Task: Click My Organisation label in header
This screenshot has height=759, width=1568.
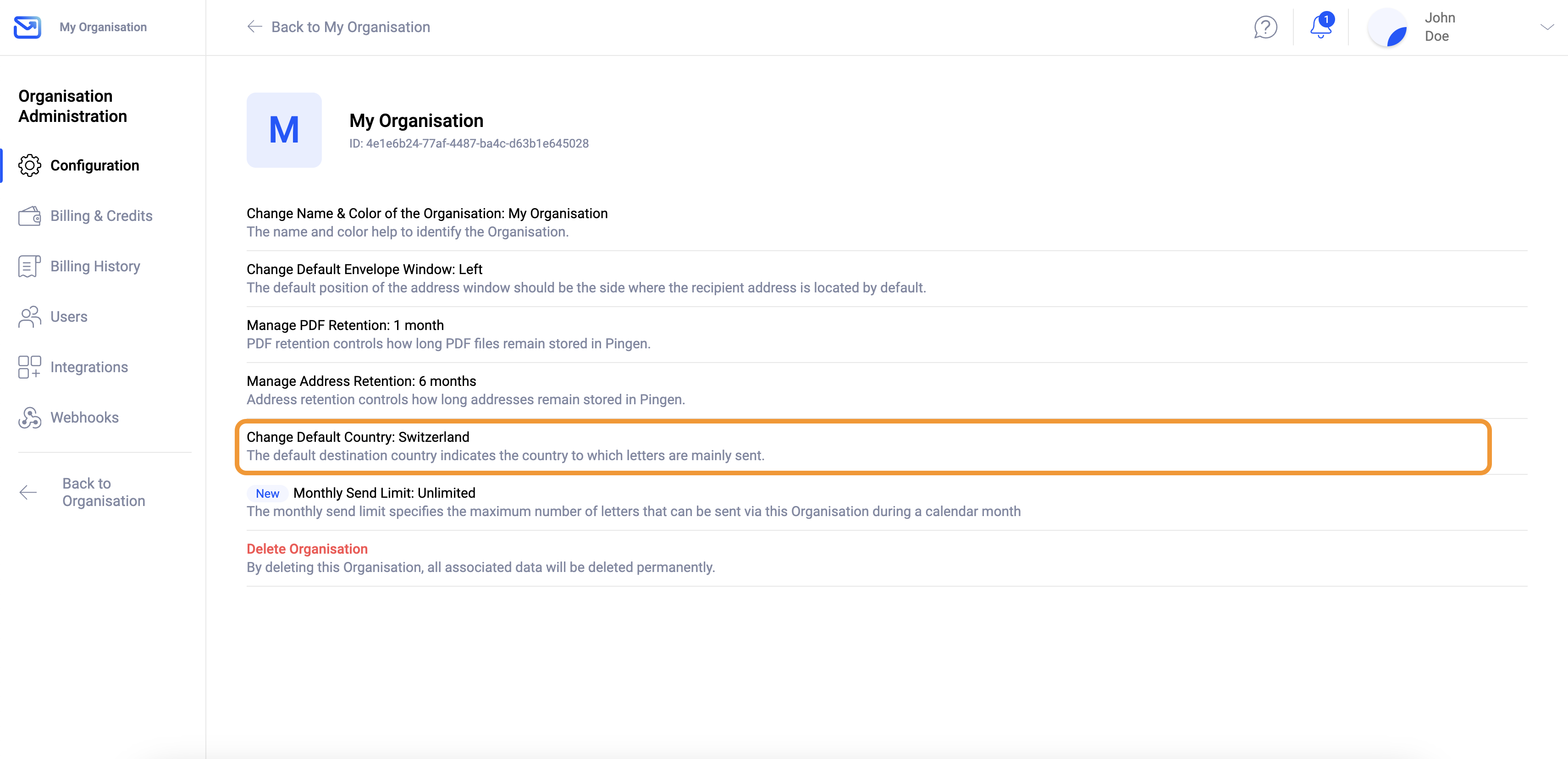Action: pos(103,27)
